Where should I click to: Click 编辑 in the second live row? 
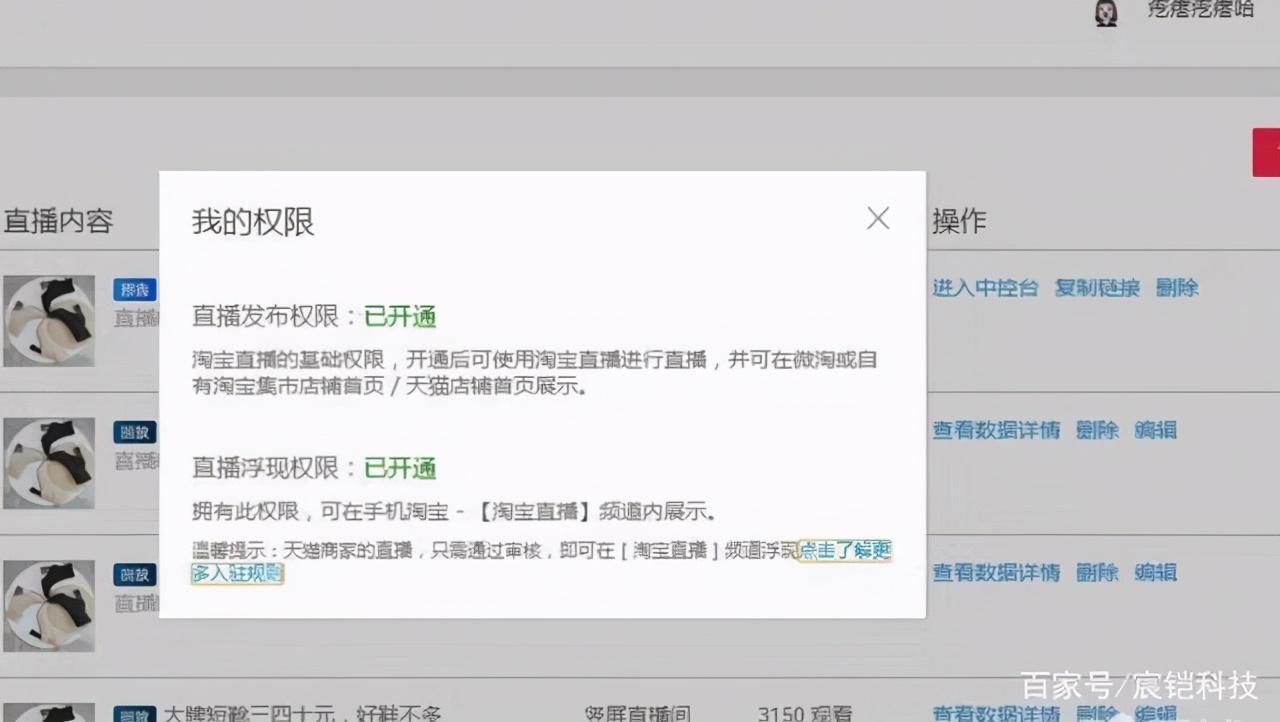click(1155, 430)
